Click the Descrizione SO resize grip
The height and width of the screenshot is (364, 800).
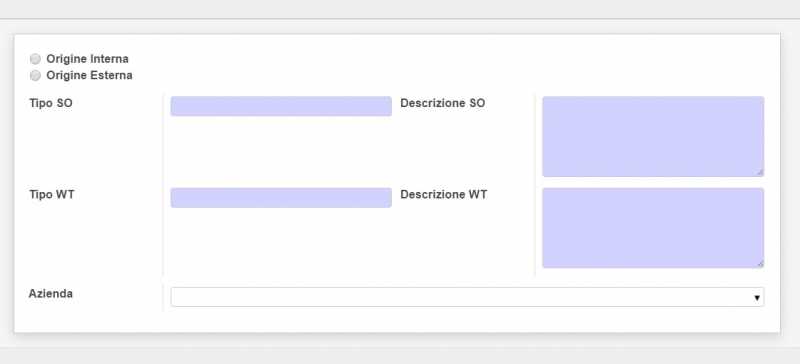coord(760,173)
